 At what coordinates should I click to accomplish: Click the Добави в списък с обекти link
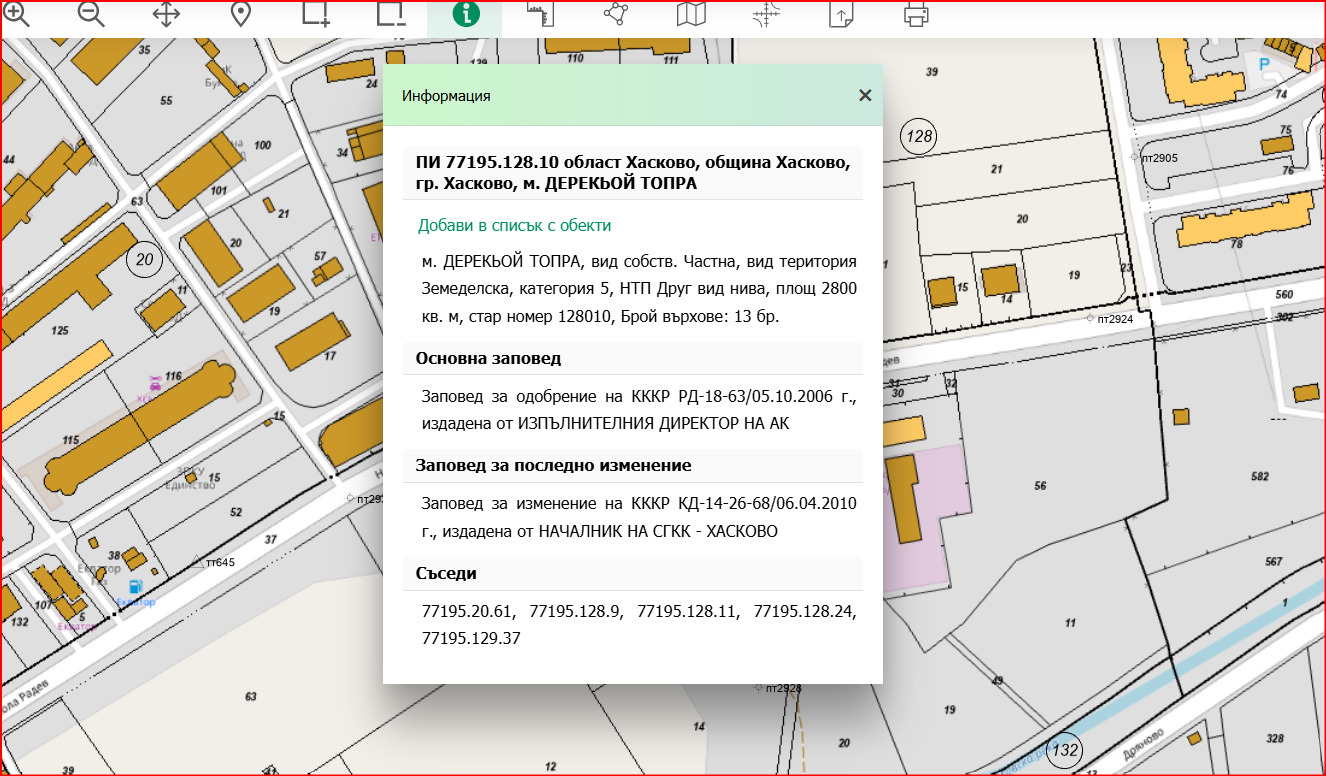[x=513, y=225]
